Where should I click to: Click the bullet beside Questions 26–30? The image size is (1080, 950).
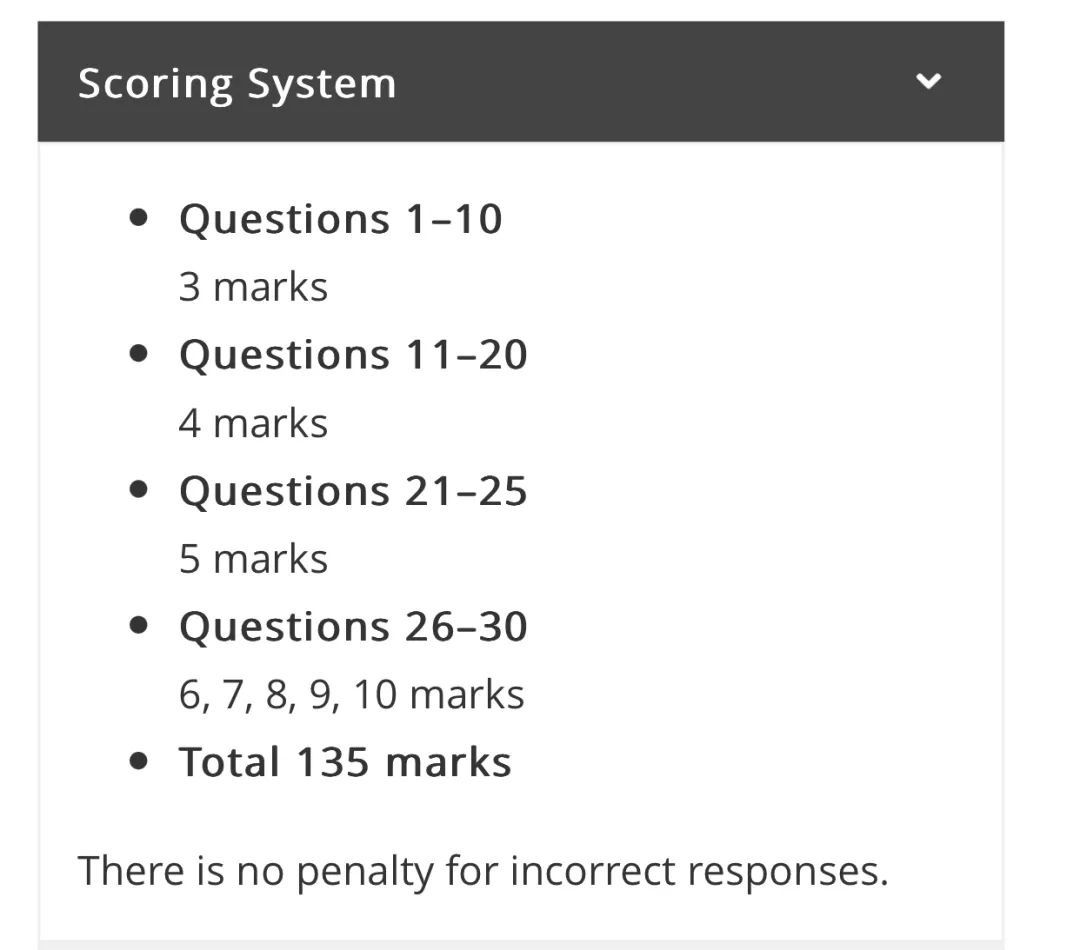tap(138, 626)
